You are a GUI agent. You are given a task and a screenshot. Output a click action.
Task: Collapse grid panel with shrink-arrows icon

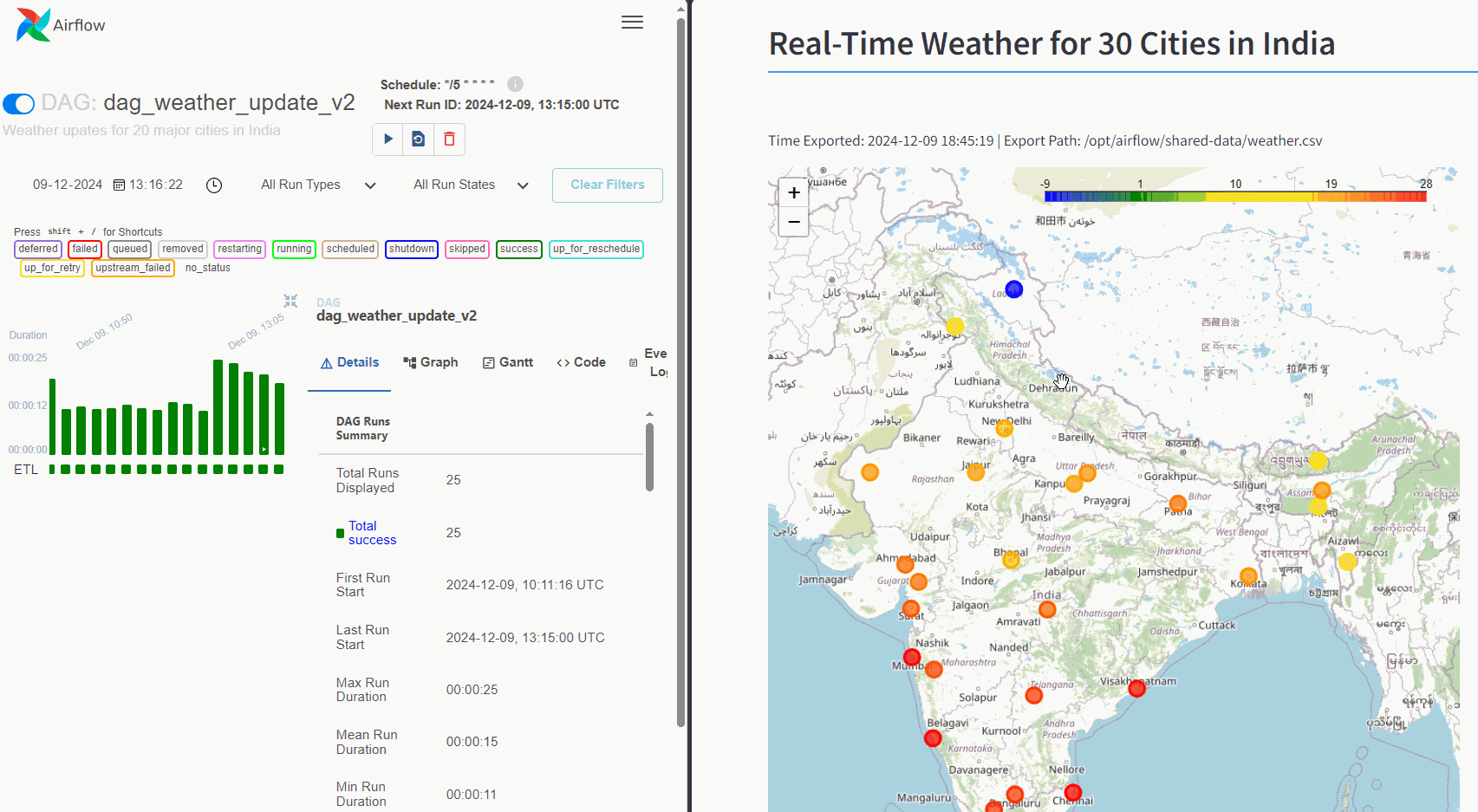[290, 301]
